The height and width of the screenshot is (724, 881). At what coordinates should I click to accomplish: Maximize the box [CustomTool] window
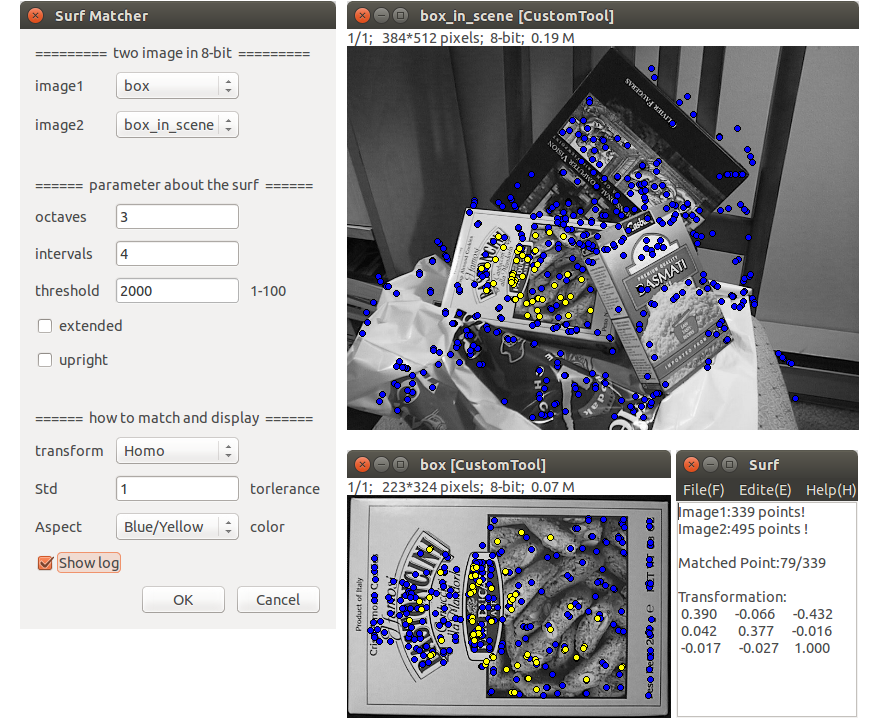point(400,465)
